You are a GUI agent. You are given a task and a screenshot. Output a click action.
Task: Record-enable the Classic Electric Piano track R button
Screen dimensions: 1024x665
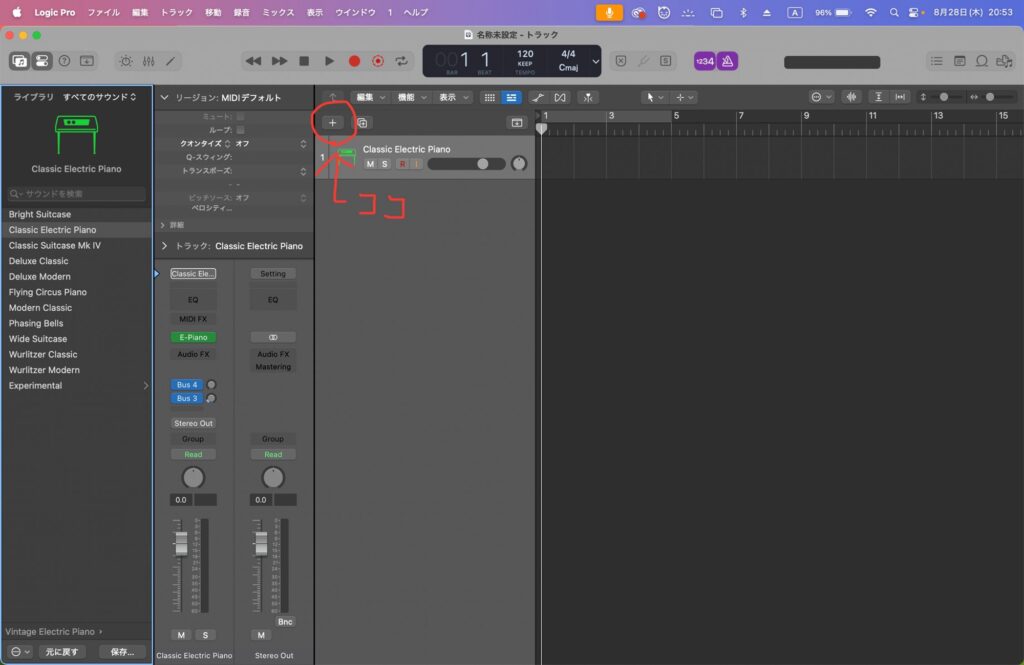tap(402, 164)
